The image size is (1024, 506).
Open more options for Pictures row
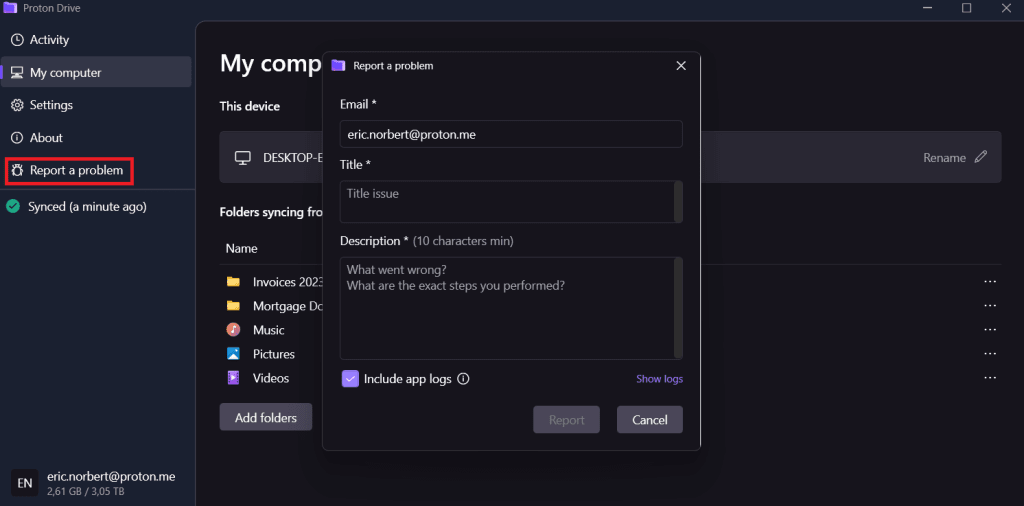[x=990, y=354]
